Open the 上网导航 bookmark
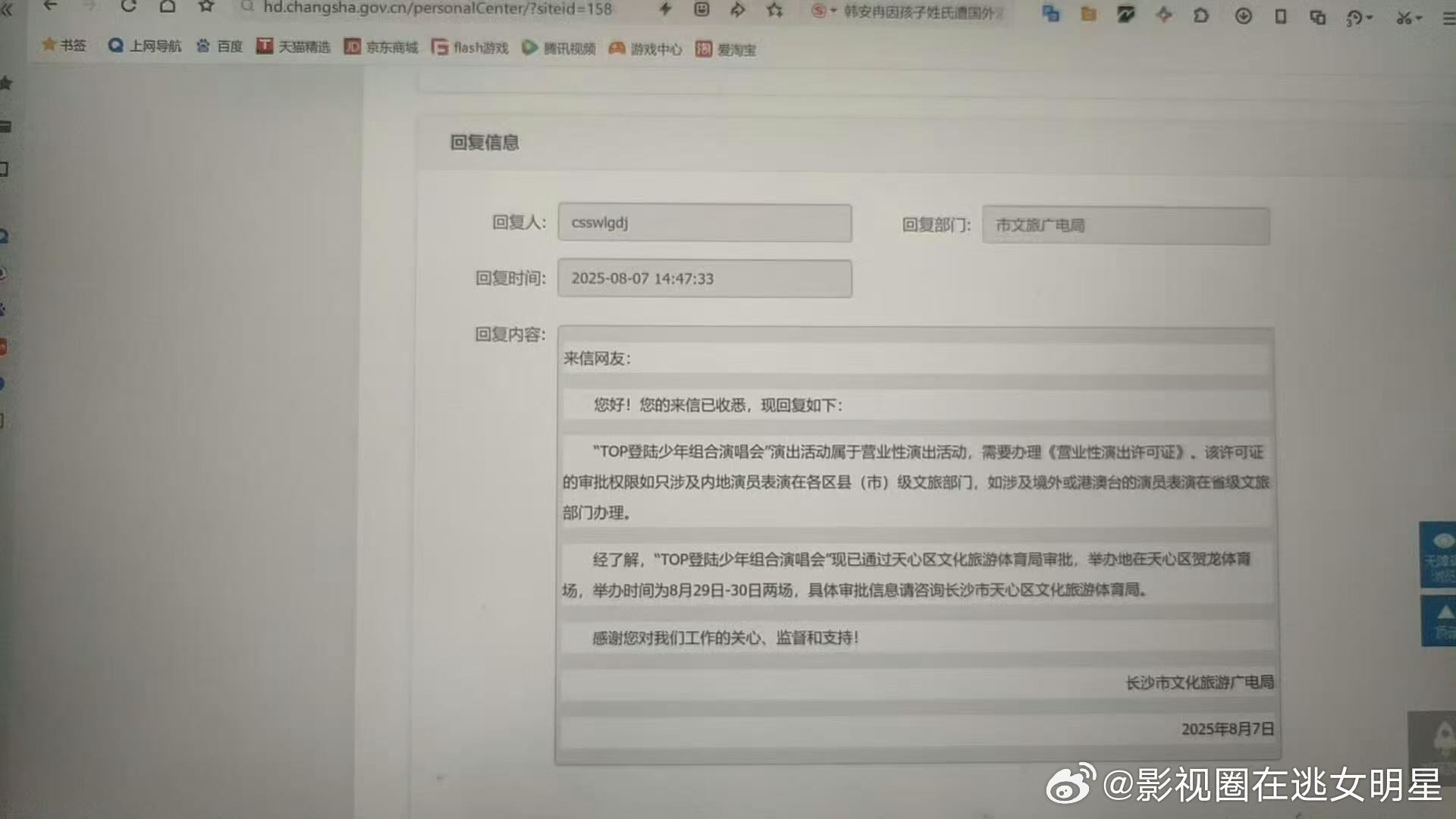Image resolution: width=1456 pixels, height=819 pixels. [x=145, y=46]
